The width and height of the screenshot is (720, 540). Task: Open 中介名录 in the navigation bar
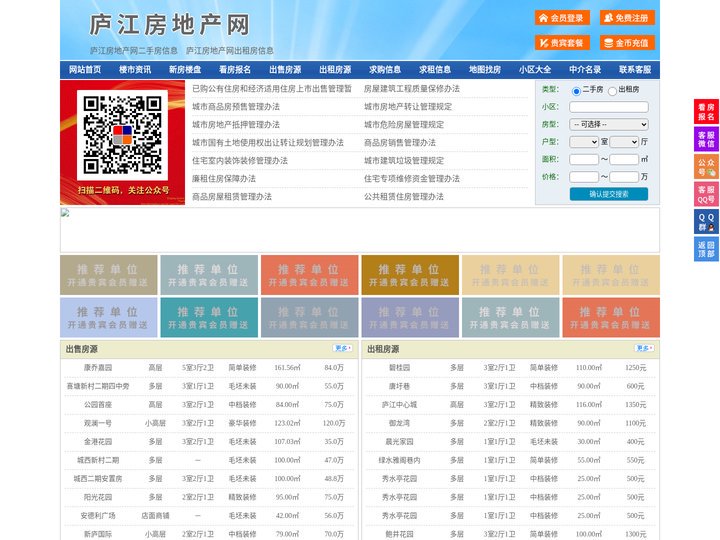click(x=585, y=70)
